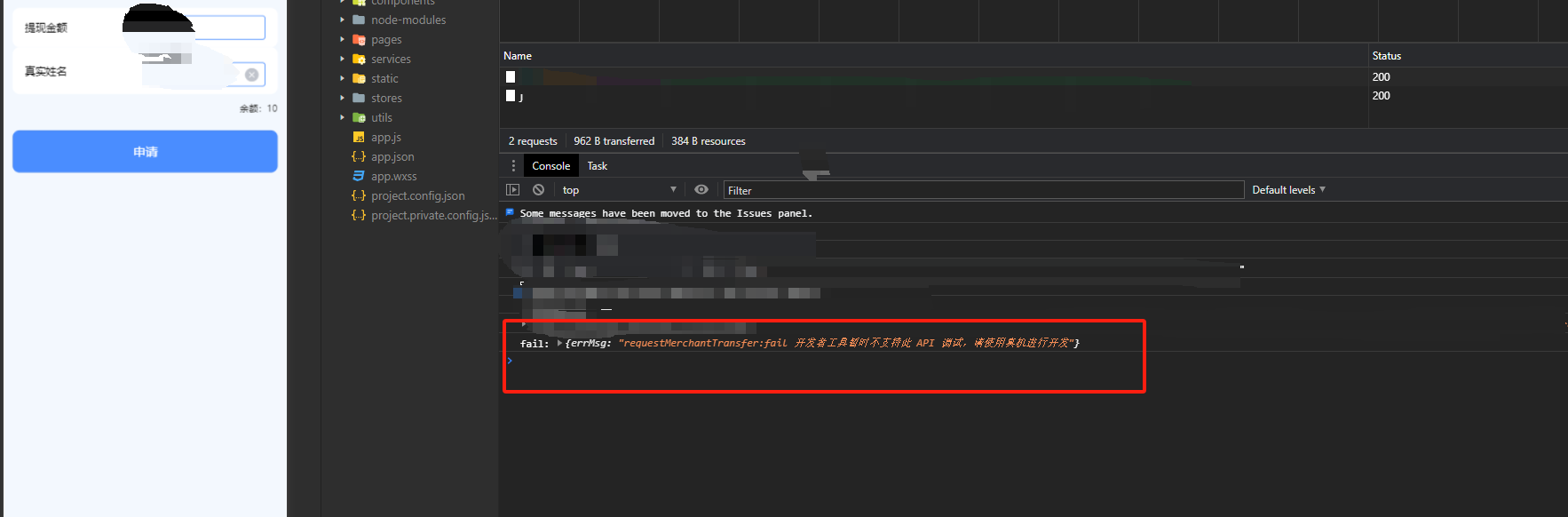The image size is (1568, 517).
Task: Select the node-modules folder icon
Action: click(359, 20)
